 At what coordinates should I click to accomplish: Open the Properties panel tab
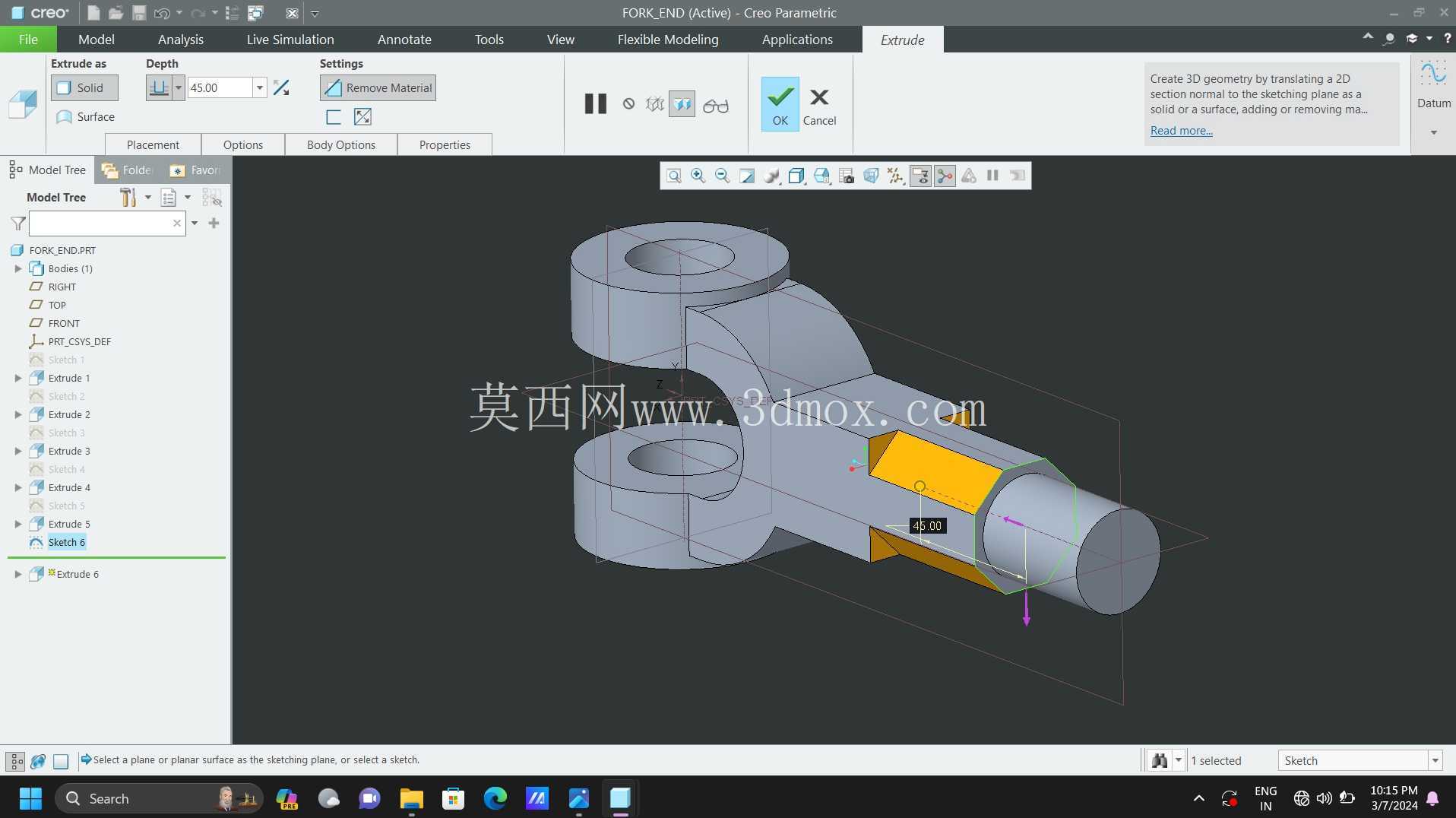(445, 144)
